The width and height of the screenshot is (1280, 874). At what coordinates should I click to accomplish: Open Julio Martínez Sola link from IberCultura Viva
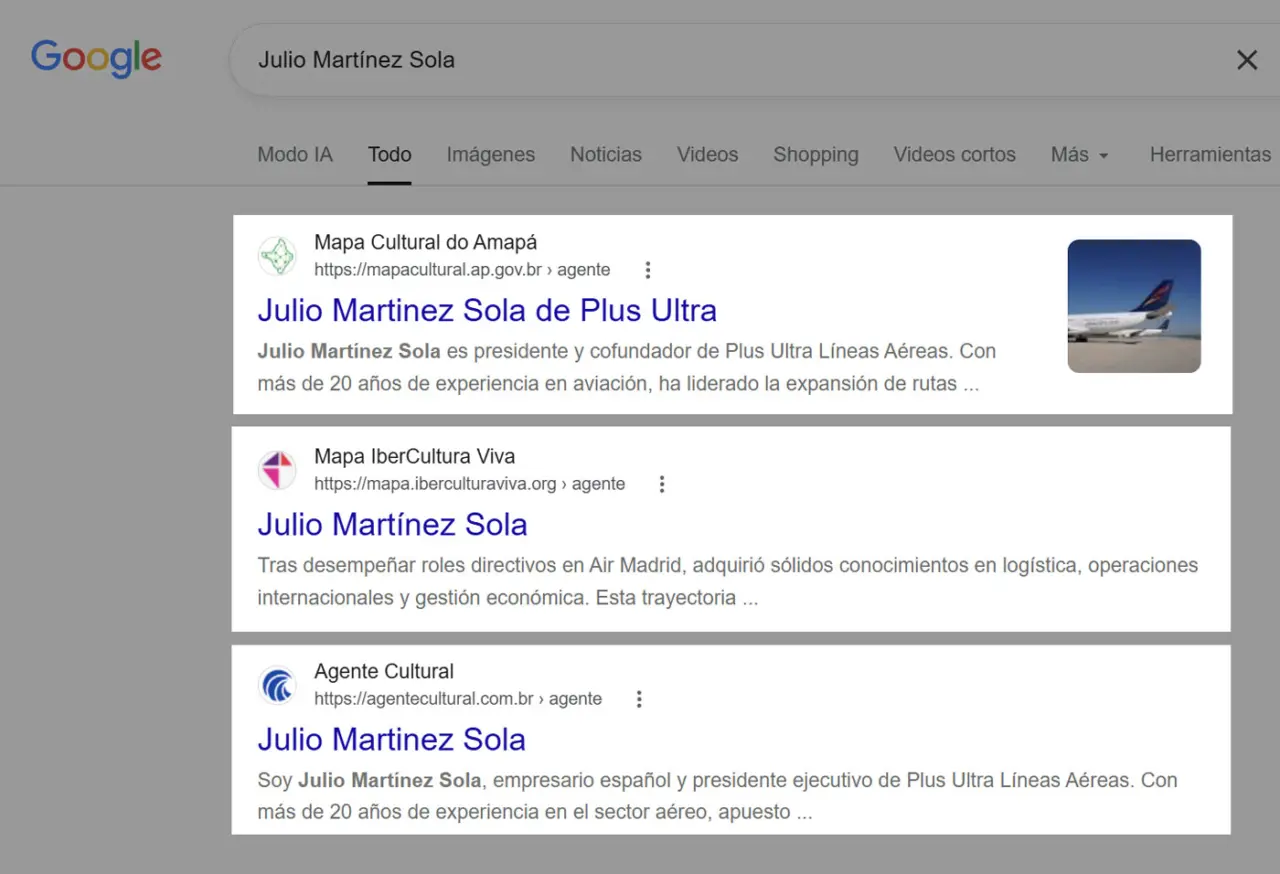(392, 524)
